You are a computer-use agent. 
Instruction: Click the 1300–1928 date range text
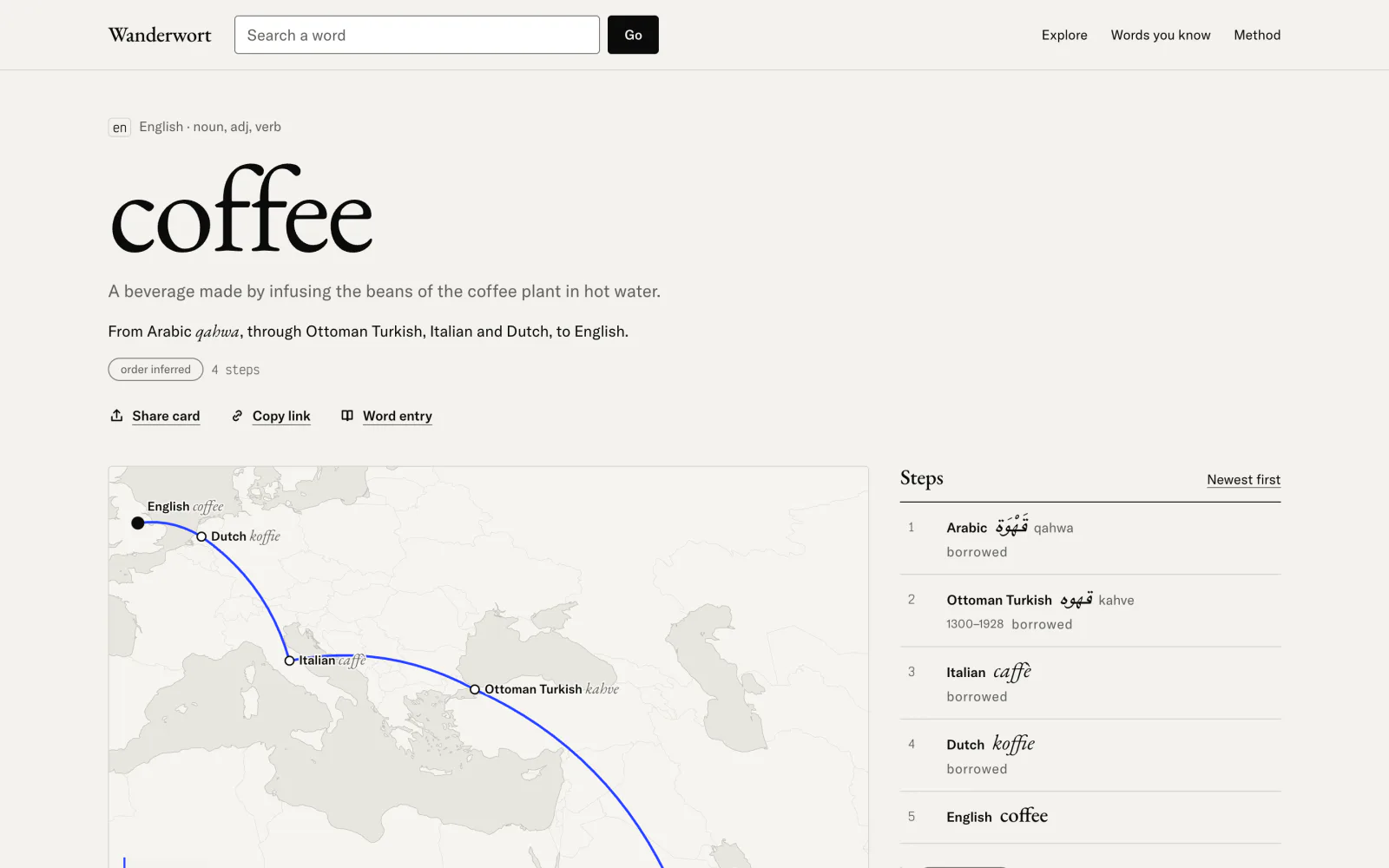(975, 624)
